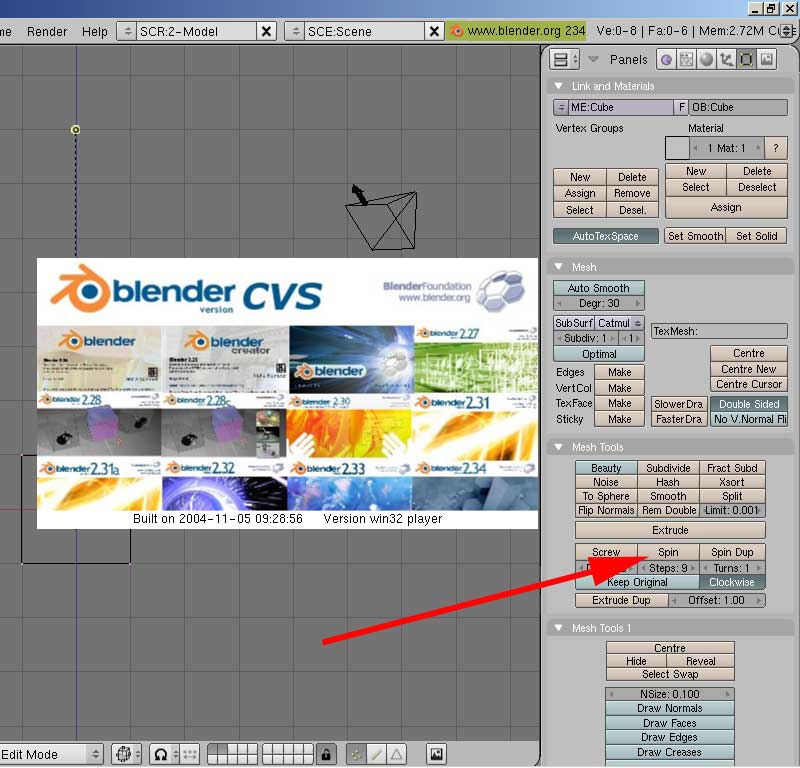Click the Buttons Window type selector icon
800x768 pixels.
coord(564,60)
